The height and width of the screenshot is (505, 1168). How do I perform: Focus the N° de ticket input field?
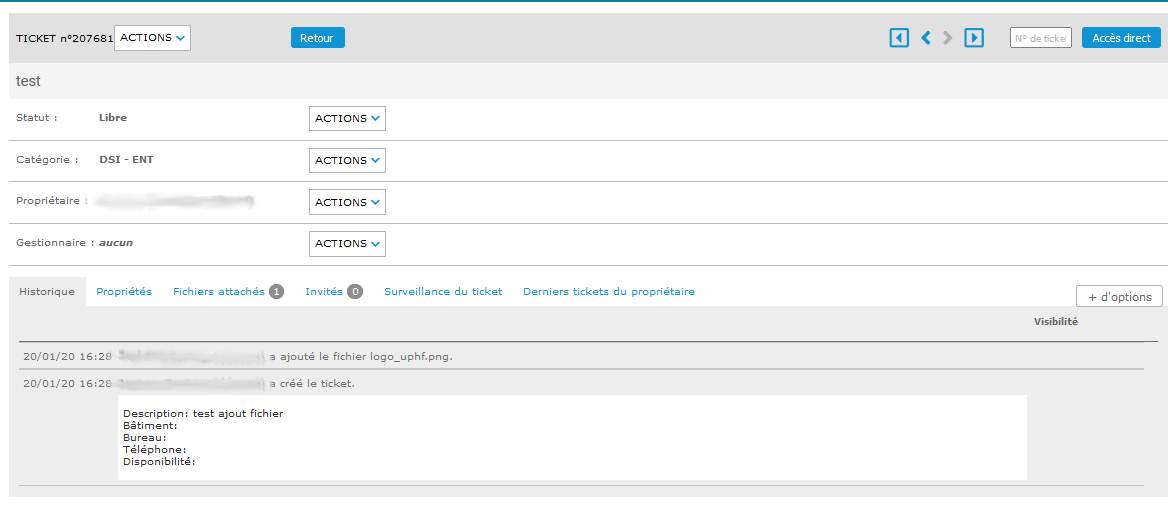(1040, 38)
